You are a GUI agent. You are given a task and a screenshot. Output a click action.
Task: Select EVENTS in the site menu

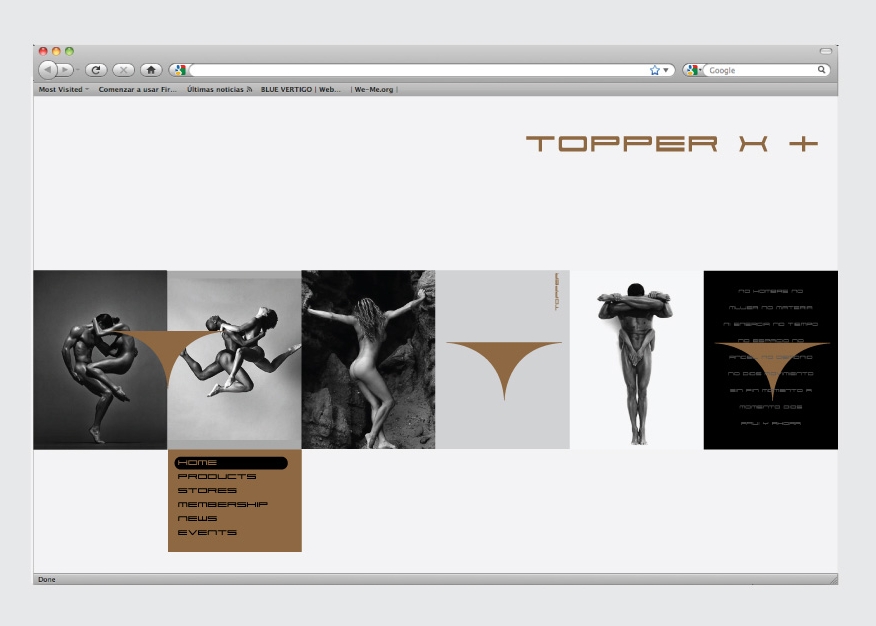pyautogui.click(x=207, y=532)
